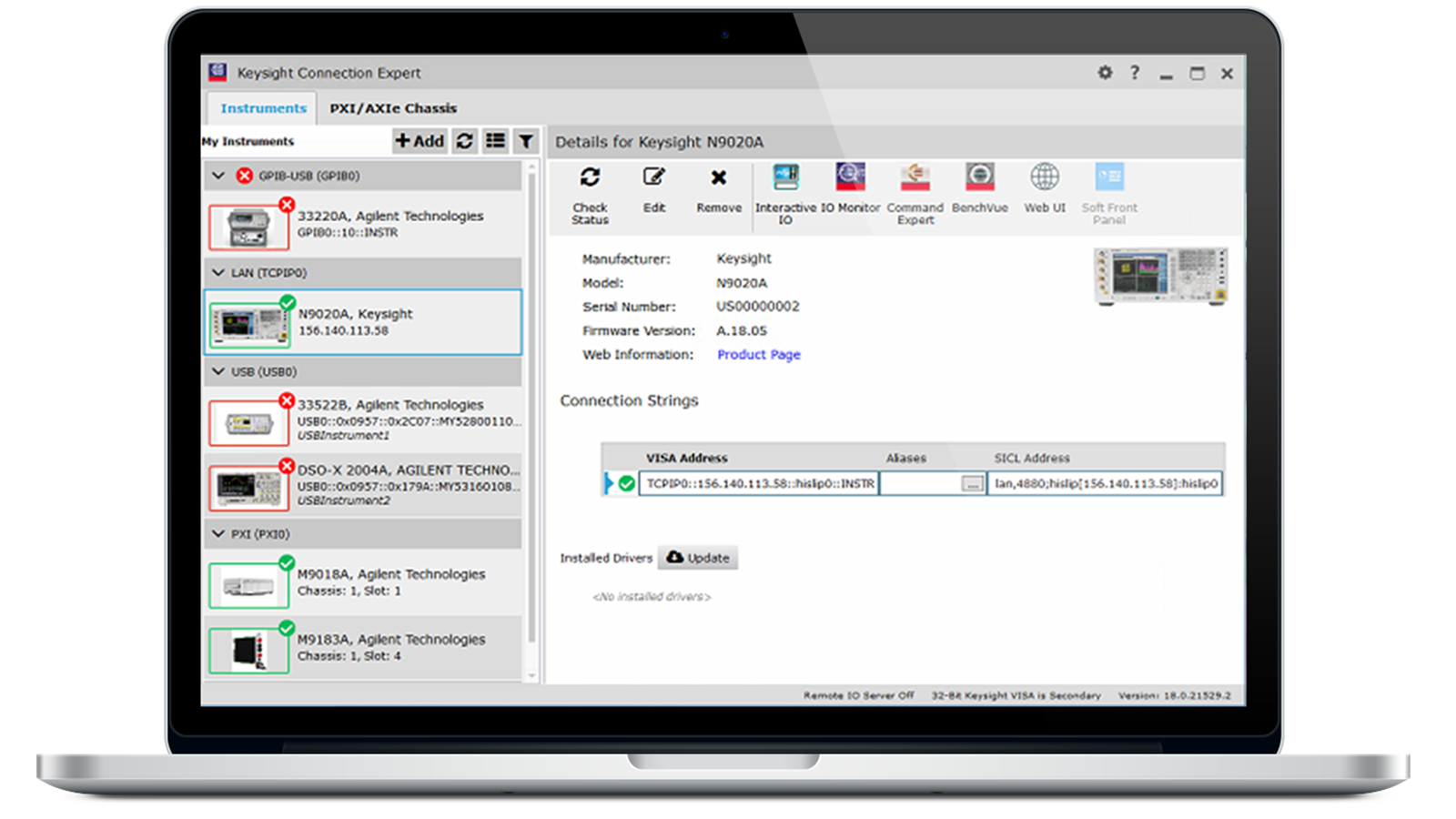Rescan instruments with the refresh icon
The image size is (1456, 819).
465,141
